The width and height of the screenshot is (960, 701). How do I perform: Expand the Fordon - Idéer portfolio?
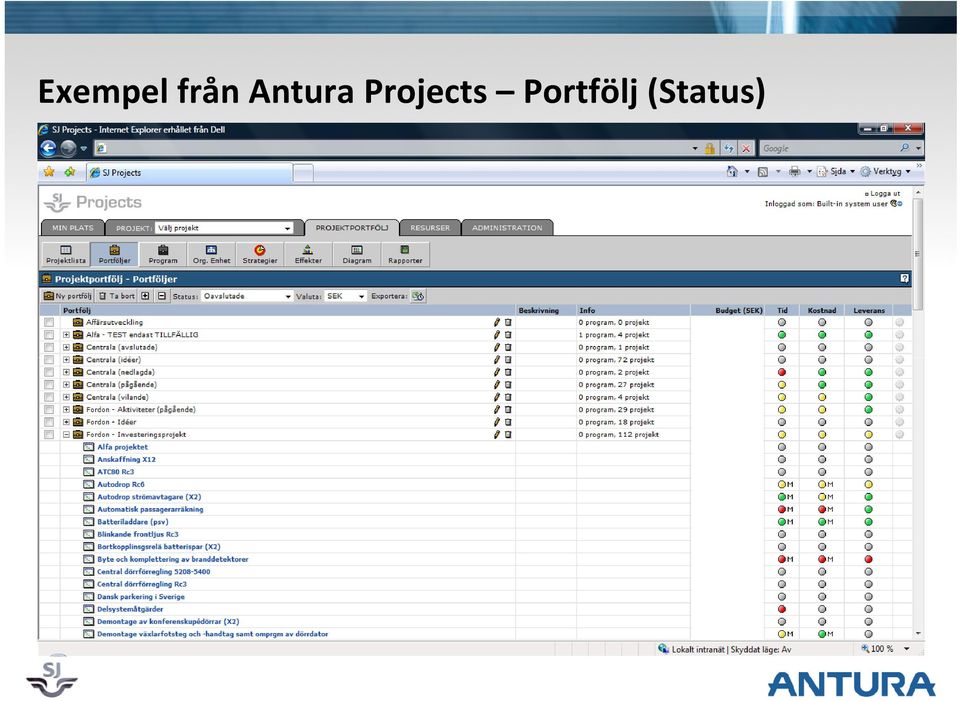66,422
